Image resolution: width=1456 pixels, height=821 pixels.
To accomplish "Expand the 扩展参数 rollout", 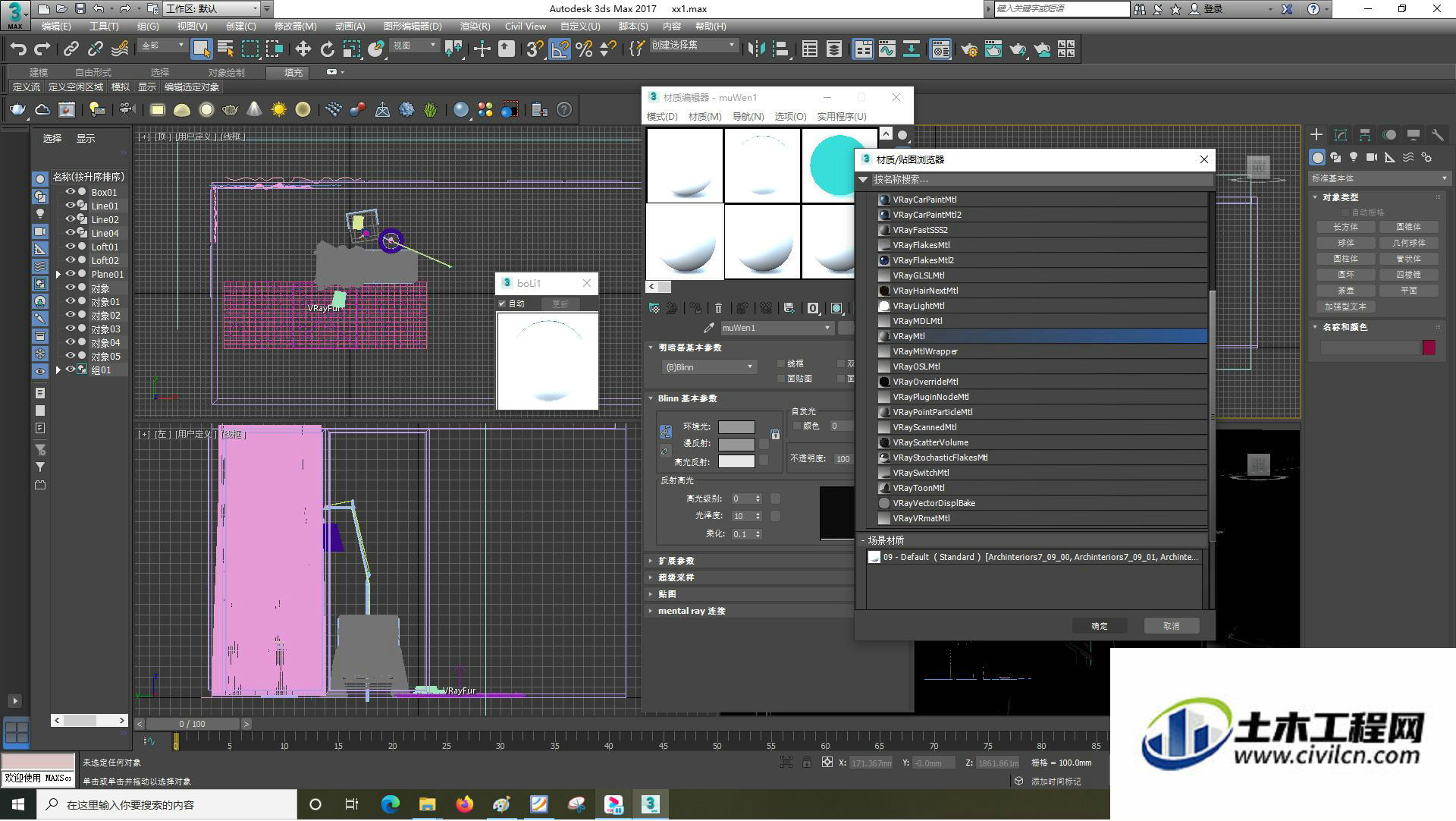I will pos(676,561).
